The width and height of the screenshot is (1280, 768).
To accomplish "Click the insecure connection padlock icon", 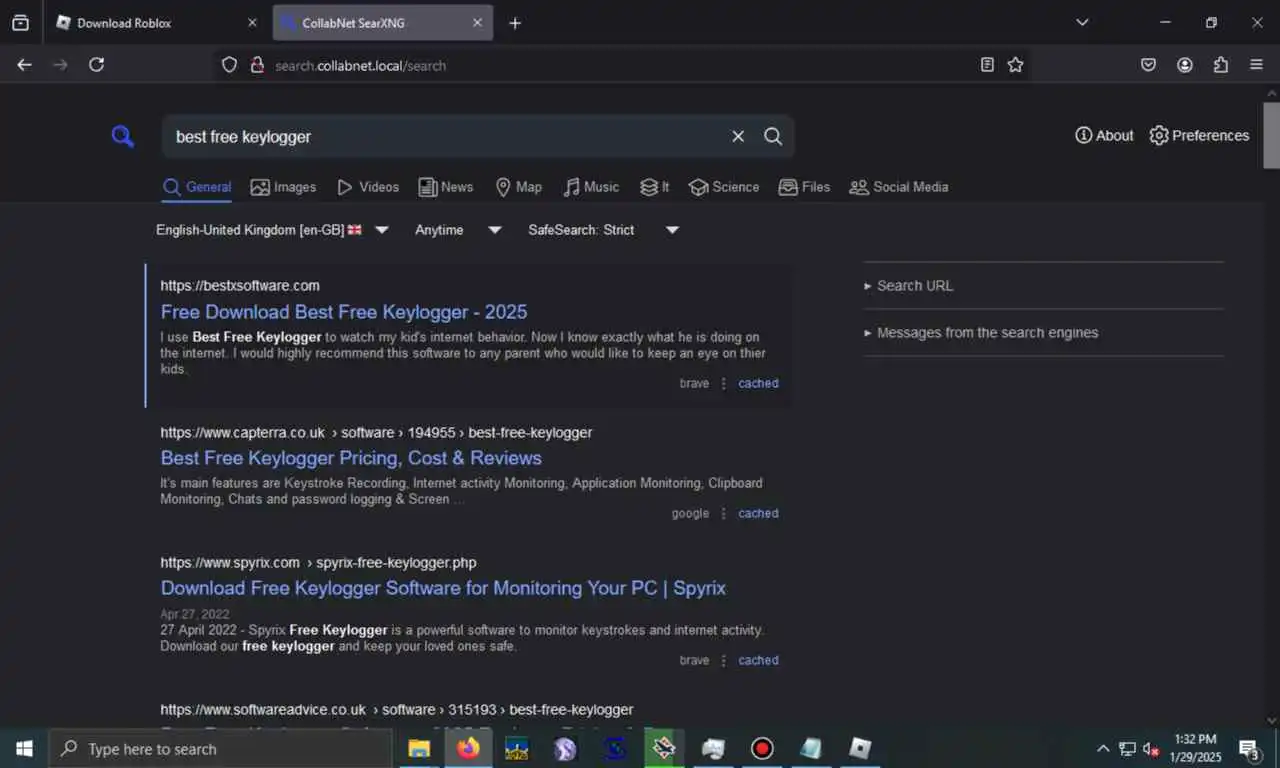I will pos(256,65).
